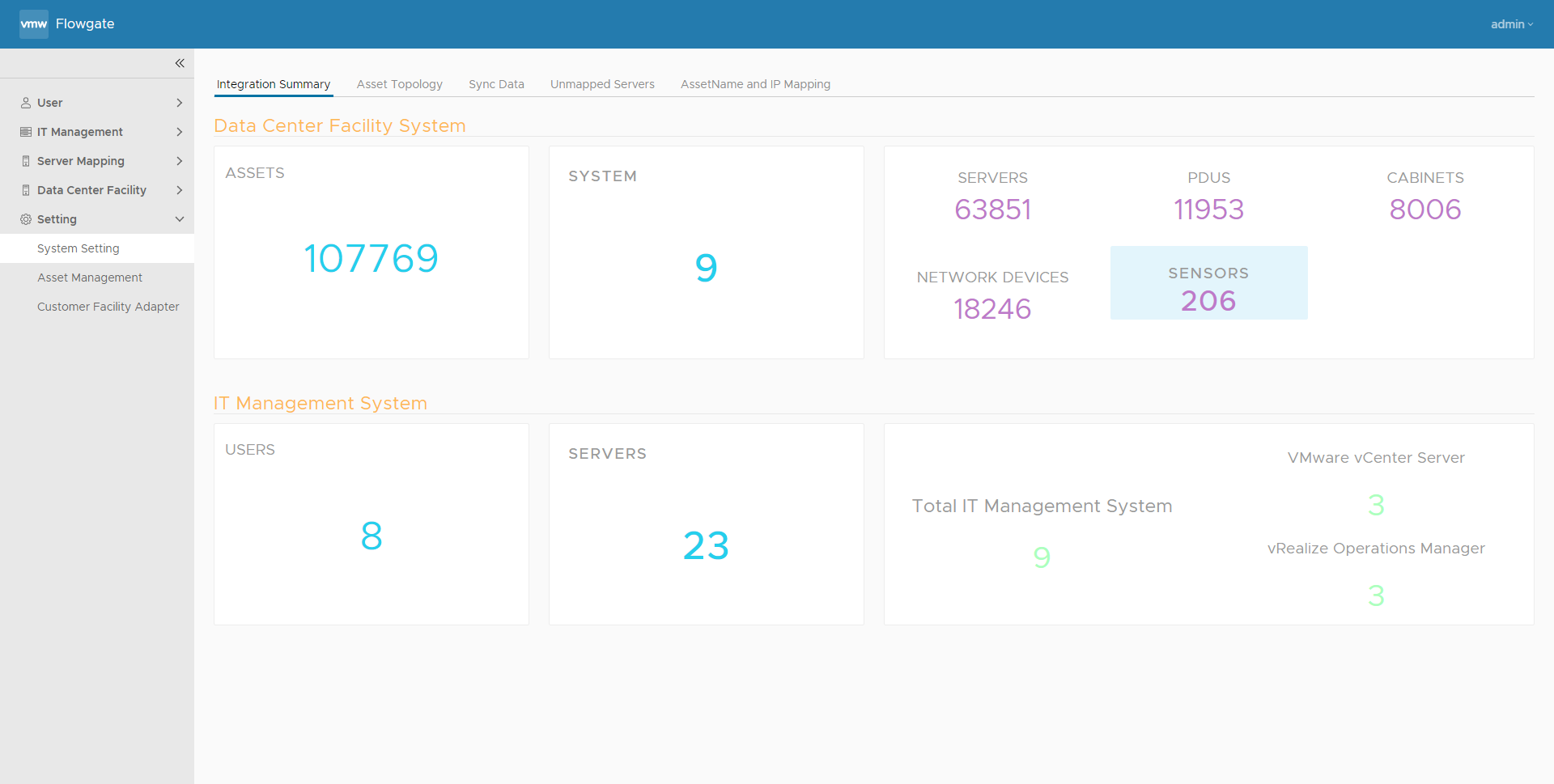Image resolution: width=1554 pixels, height=784 pixels.
Task: Click the Setting gear icon
Action: (x=26, y=219)
